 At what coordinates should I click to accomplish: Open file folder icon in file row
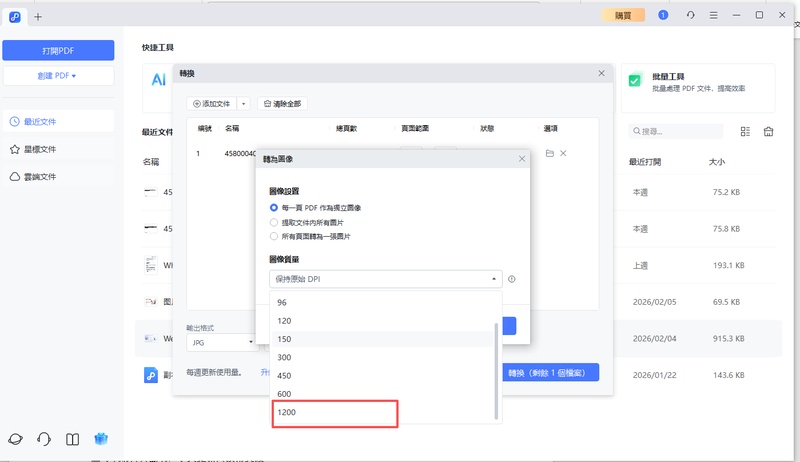click(549, 153)
